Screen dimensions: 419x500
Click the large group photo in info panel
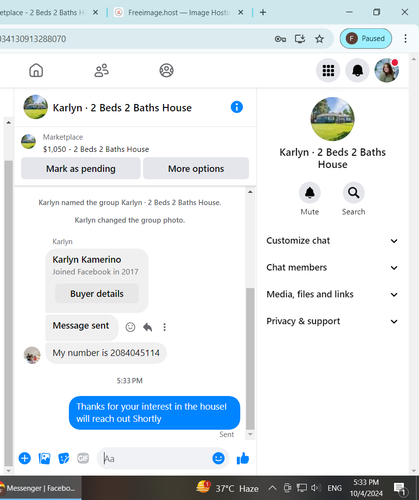(333, 119)
